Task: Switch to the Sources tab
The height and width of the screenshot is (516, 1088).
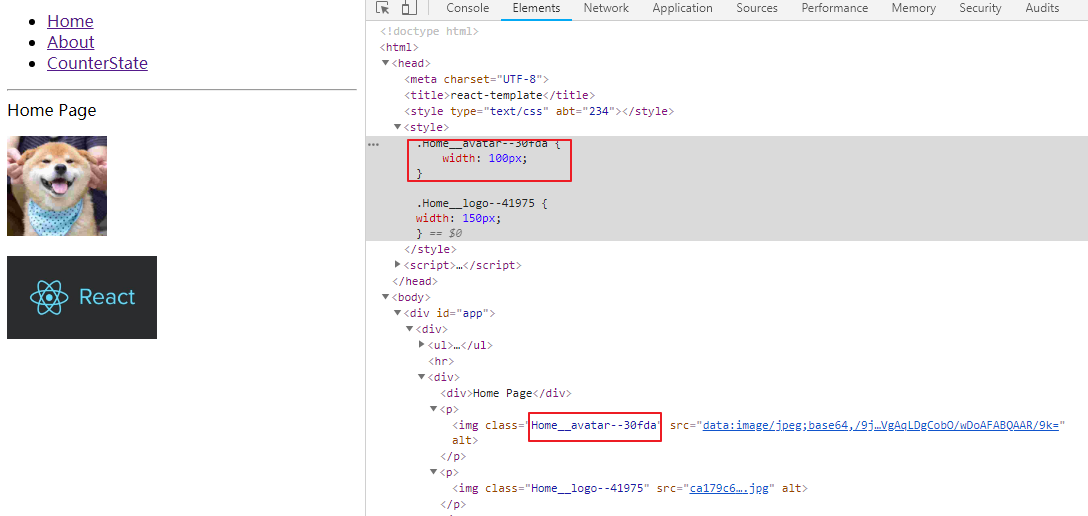Action: click(x=757, y=8)
